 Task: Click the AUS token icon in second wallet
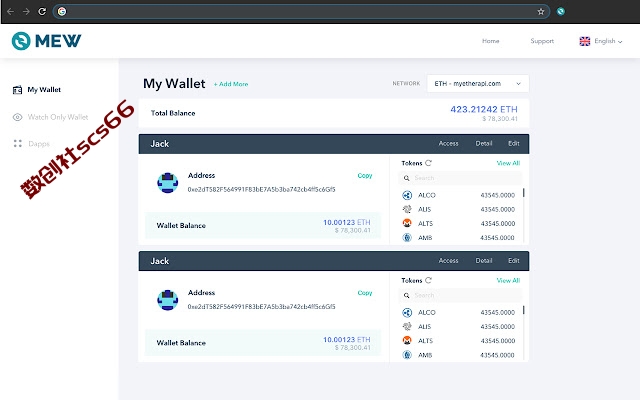[407, 327]
